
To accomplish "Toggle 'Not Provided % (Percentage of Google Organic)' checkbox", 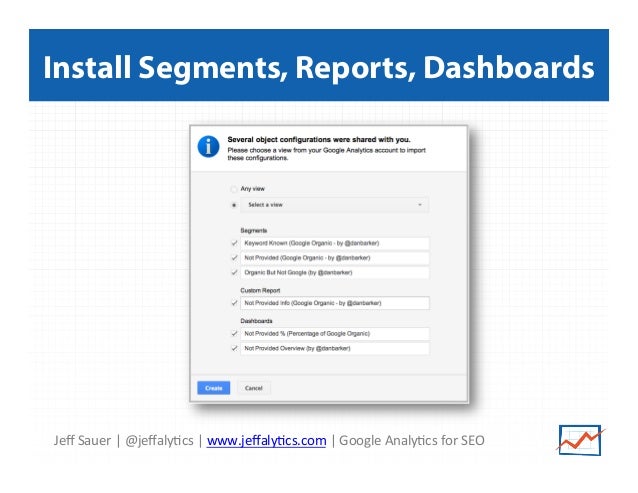I will point(234,334).
